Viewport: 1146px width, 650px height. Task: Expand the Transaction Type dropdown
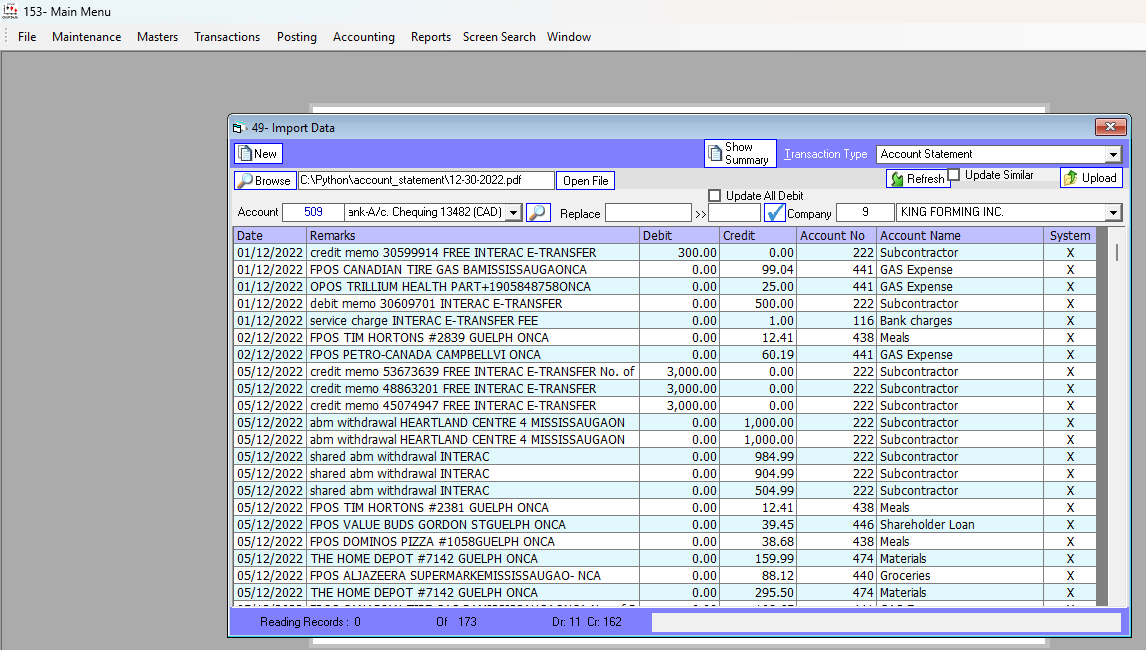pyautogui.click(x=1113, y=154)
